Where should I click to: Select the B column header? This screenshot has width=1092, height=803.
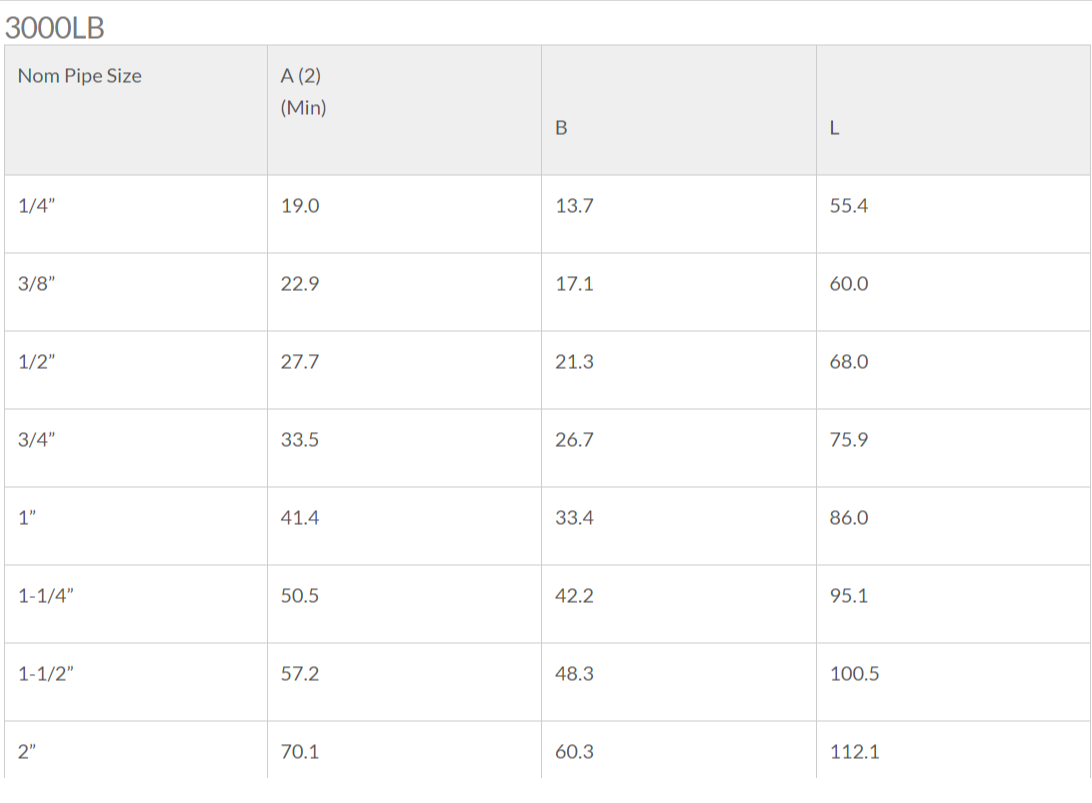[x=561, y=128]
